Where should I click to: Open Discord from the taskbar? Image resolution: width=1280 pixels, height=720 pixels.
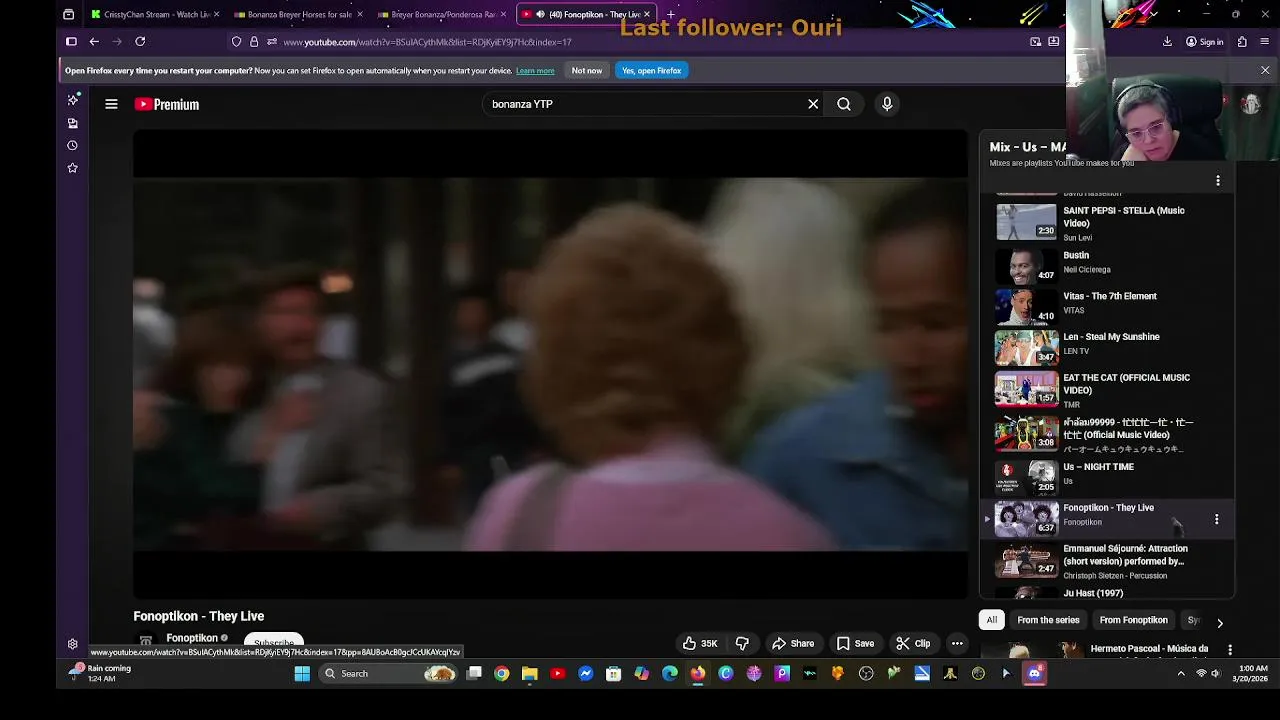click(x=1034, y=674)
